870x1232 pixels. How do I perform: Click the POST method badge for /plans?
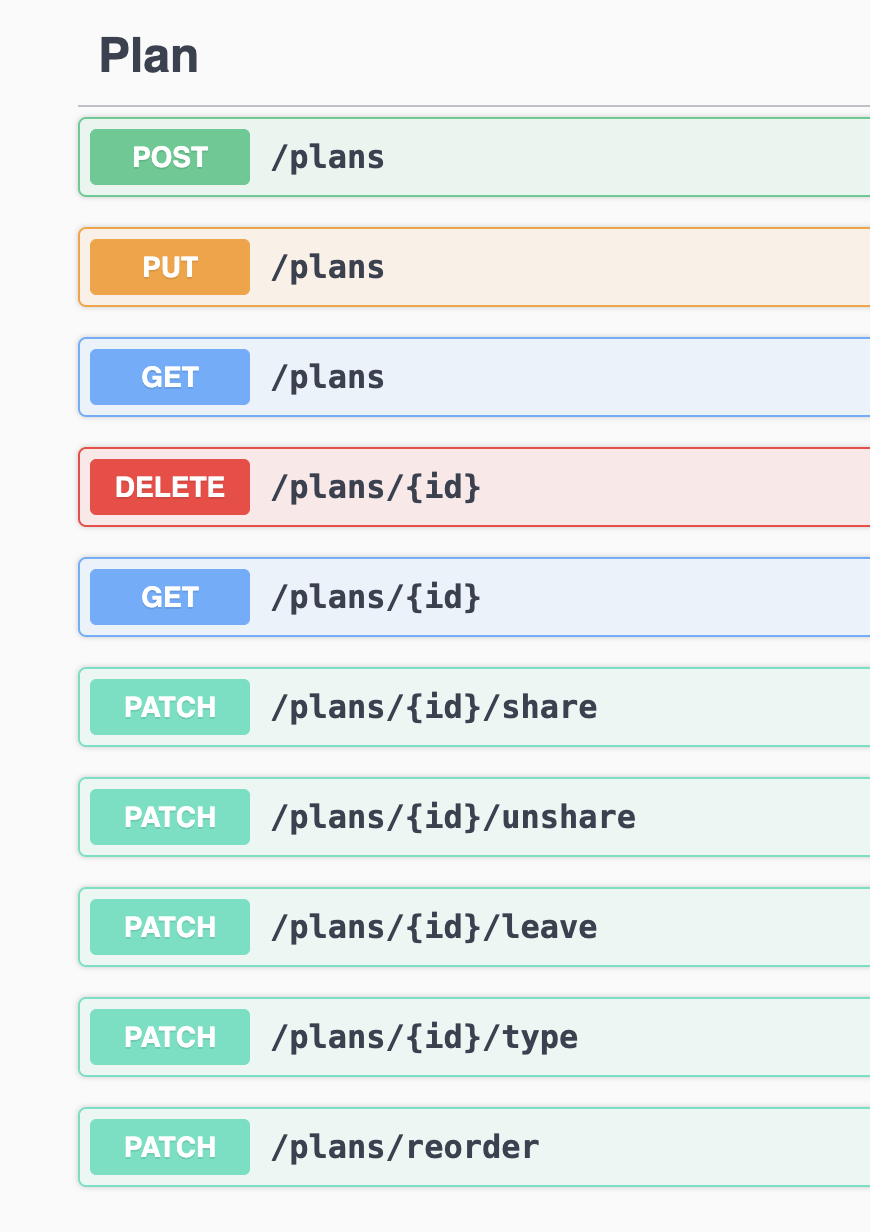170,157
